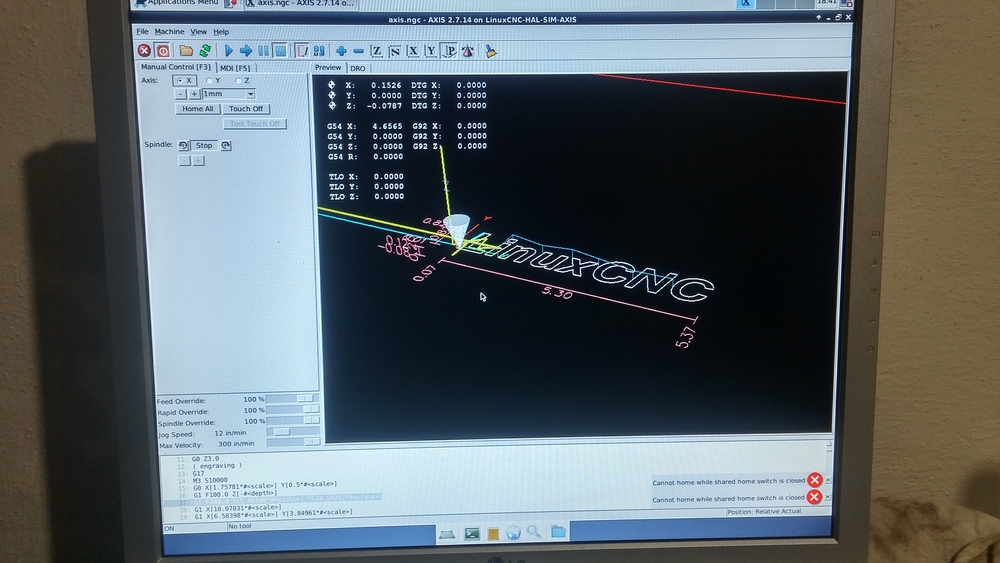1000x563 pixels.
Task: Switch to top view Z icon
Action: (377, 51)
